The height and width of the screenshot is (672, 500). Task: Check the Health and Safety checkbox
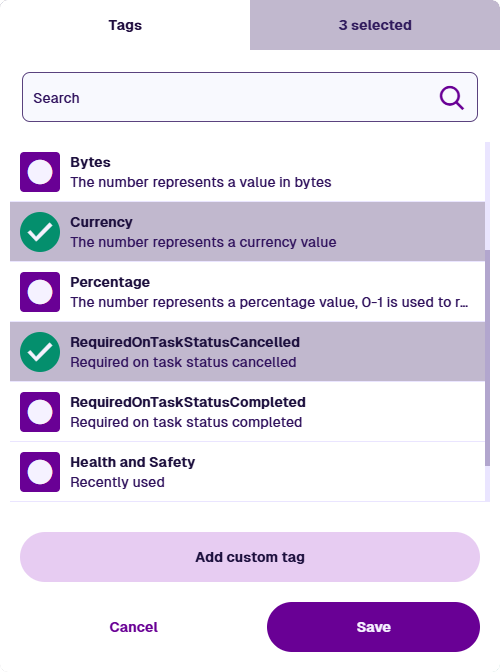click(x=40, y=472)
